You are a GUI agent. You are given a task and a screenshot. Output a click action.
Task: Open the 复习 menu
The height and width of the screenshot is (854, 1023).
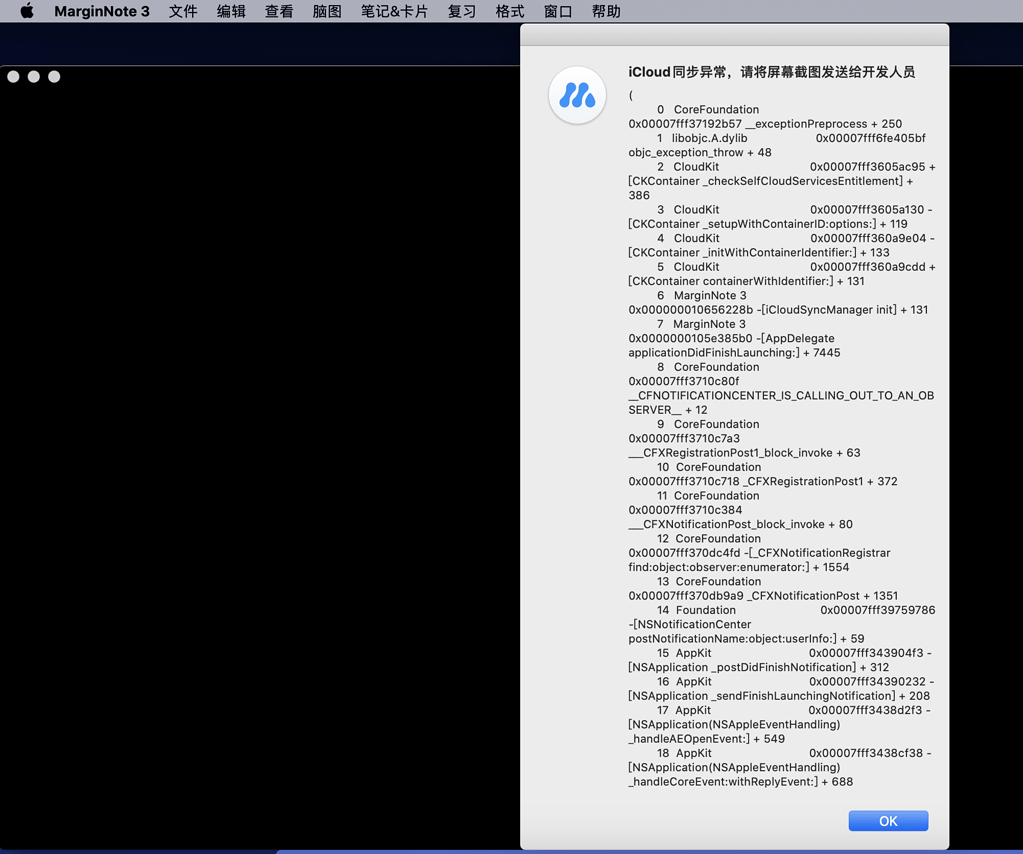pyautogui.click(x=461, y=11)
